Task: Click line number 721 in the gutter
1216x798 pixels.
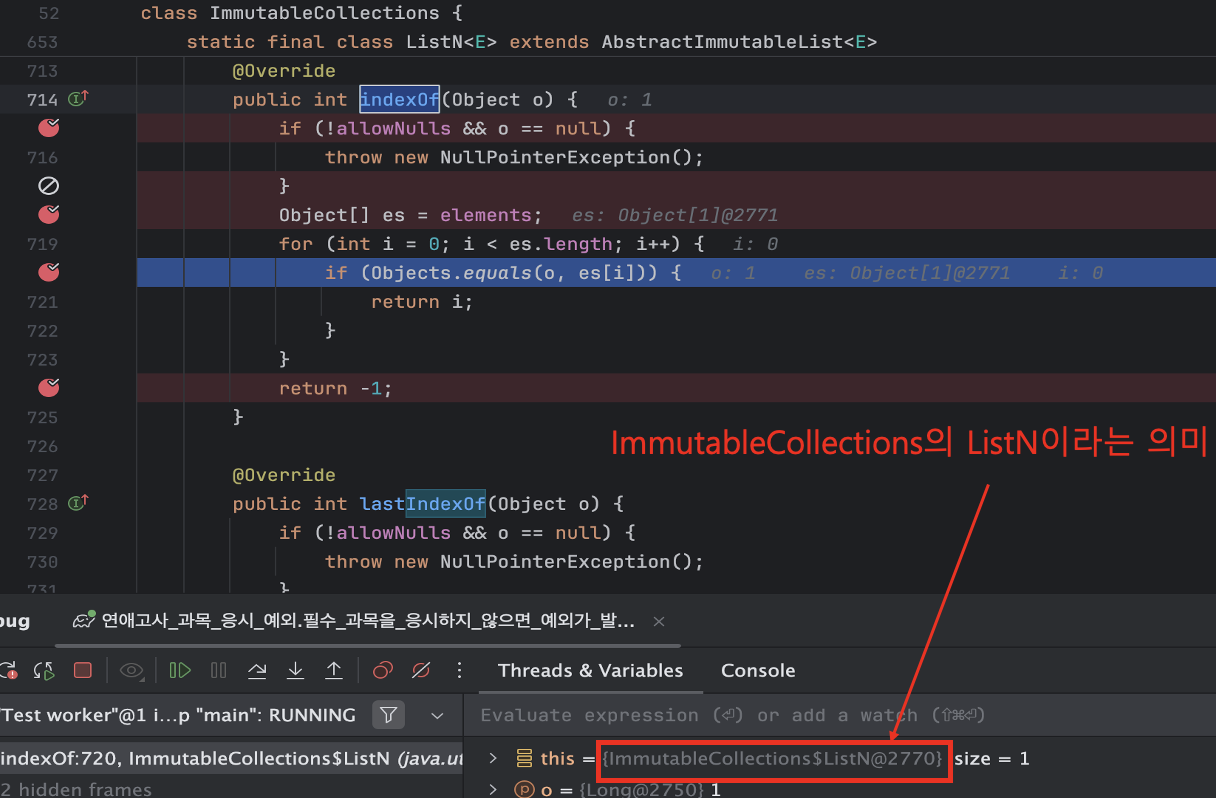Action: coord(42,301)
